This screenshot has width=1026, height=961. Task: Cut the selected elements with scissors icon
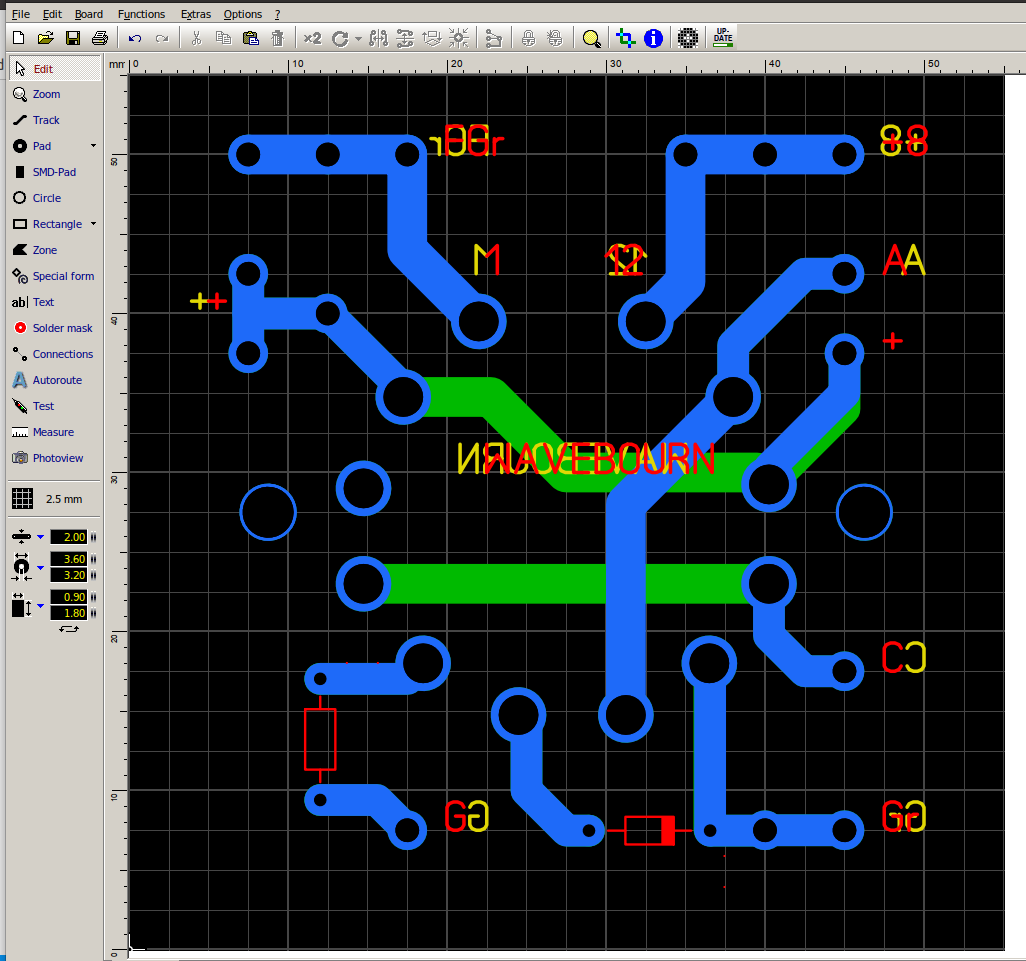click(196, 38)
